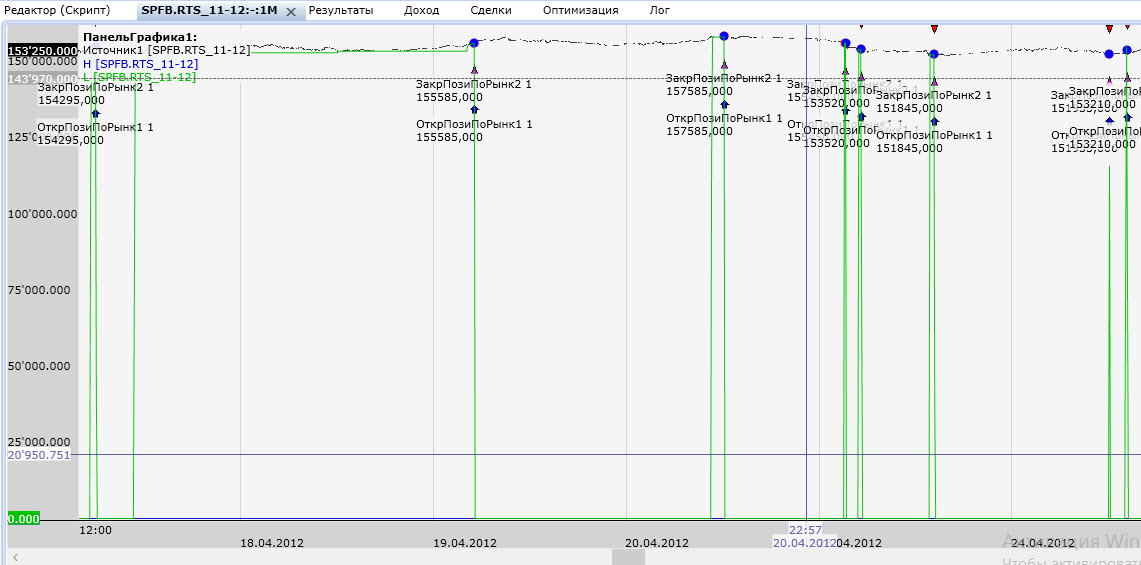The height and width of the screenshot is (565, 1141).
Task: Click the green L [SPFB.RTS_11-12] legend entry
Action: click(x=140, y=77)
